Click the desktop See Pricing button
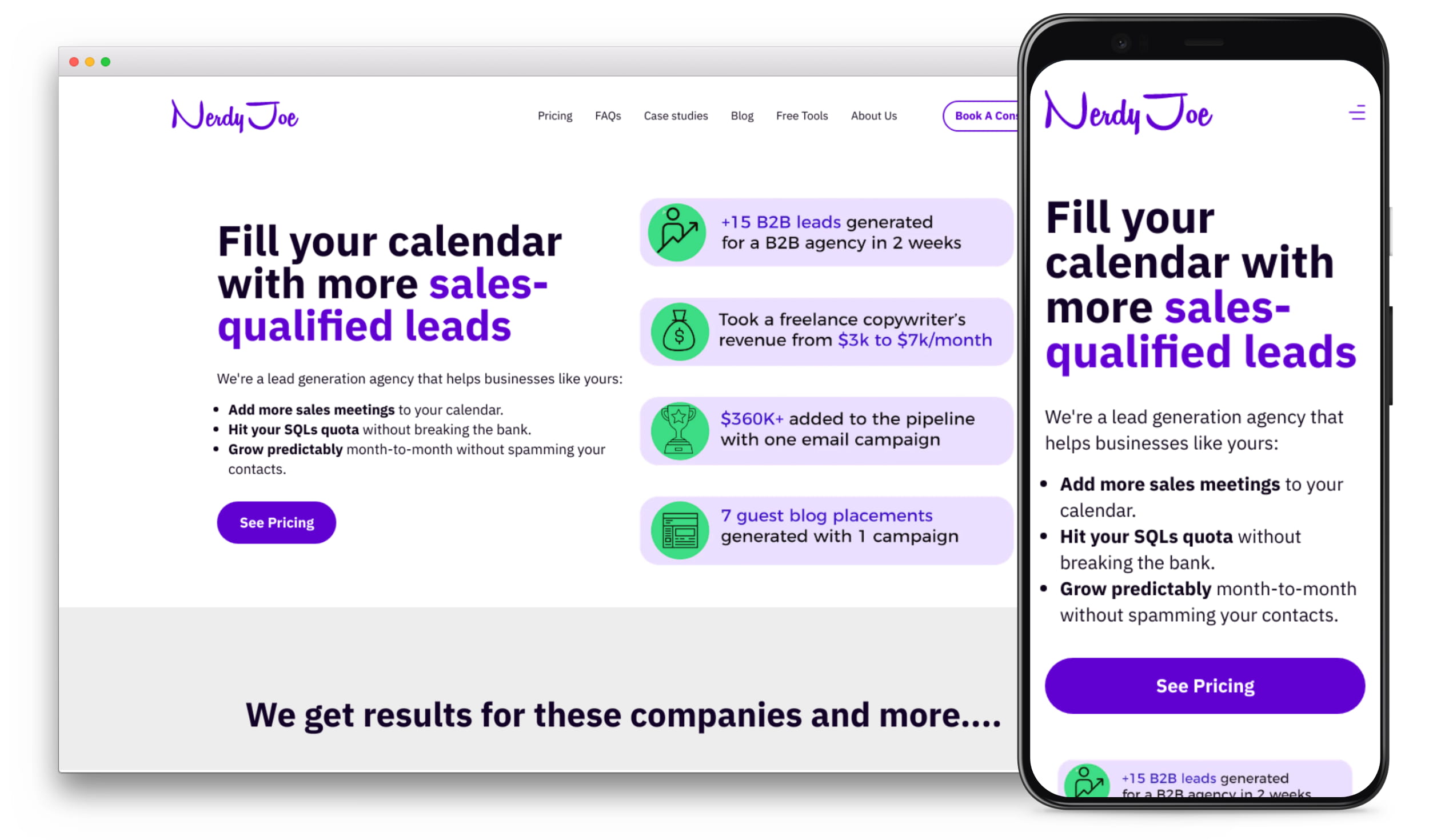This screenshot has height=840, width=1429. [277, 523]
